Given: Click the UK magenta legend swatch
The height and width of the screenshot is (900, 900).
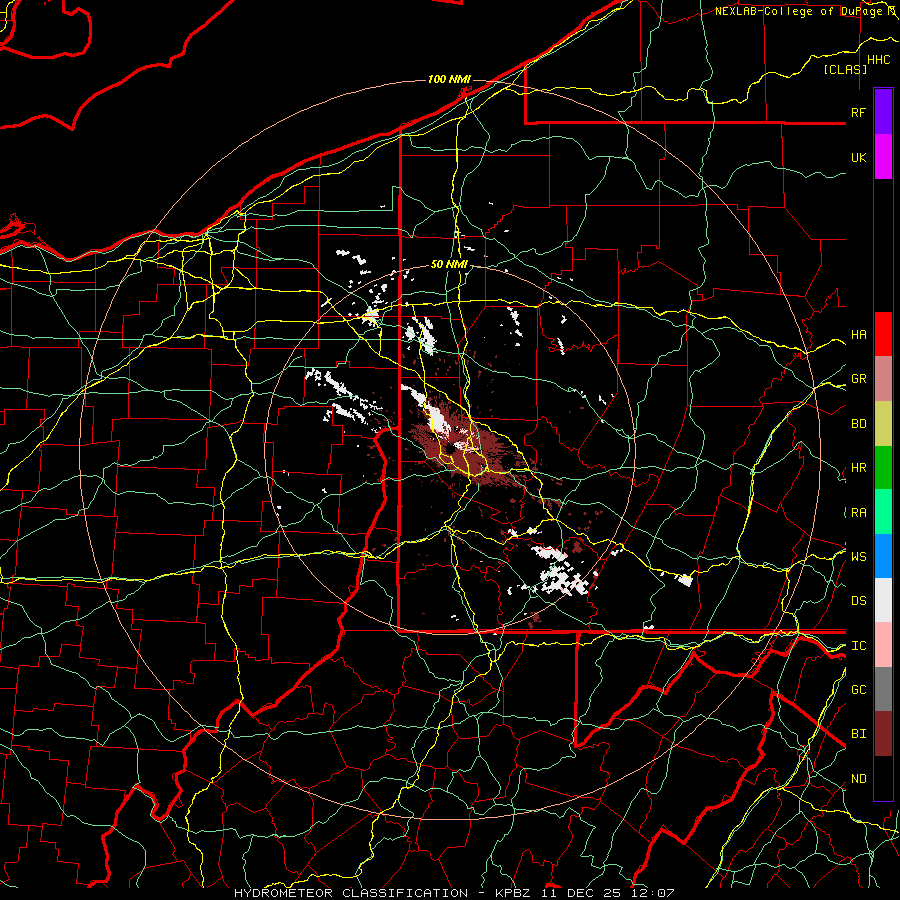Looking at the screenshot, I should [883, 157].
